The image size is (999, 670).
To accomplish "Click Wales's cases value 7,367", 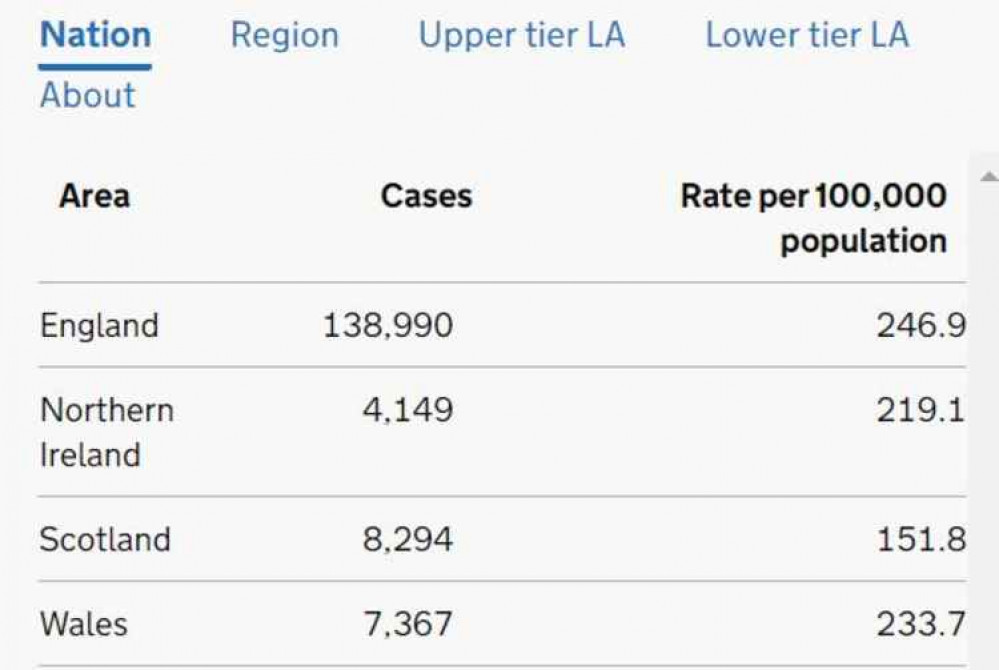I will click(407, 625).
